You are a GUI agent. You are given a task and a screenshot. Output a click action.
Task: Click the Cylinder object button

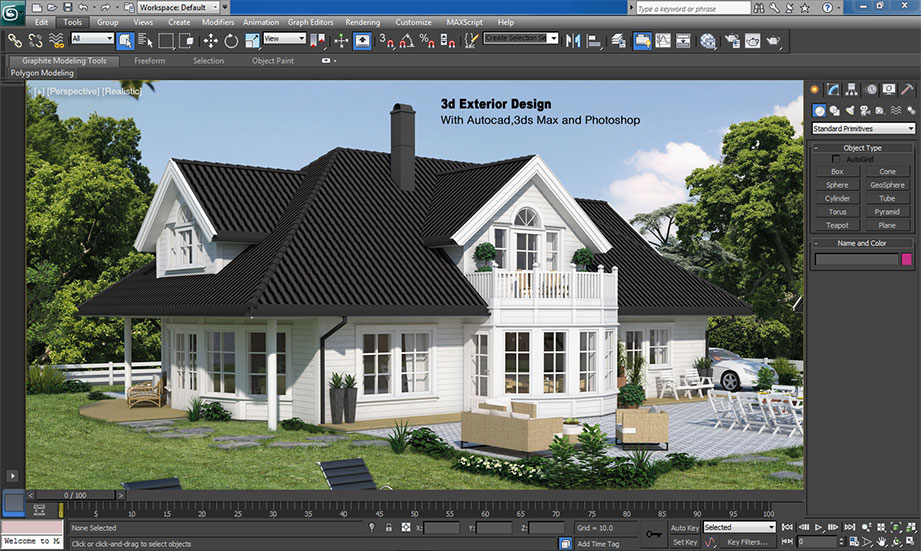click(838, 198)
